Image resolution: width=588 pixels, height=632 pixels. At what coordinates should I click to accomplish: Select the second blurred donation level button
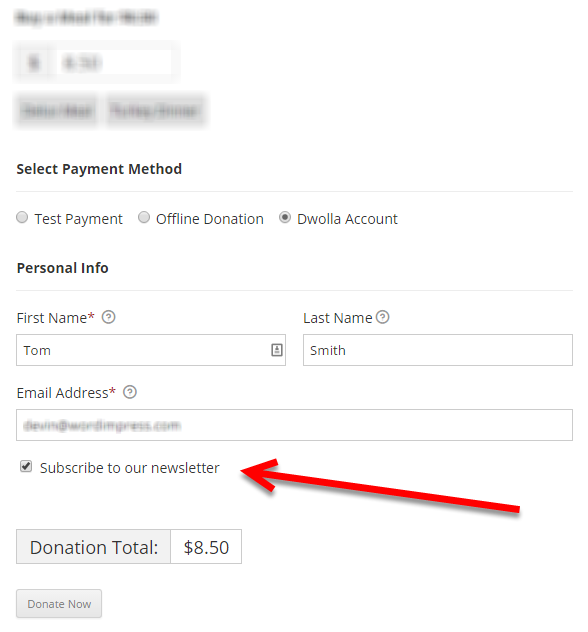pyautogui.click(x=156, y=110)
